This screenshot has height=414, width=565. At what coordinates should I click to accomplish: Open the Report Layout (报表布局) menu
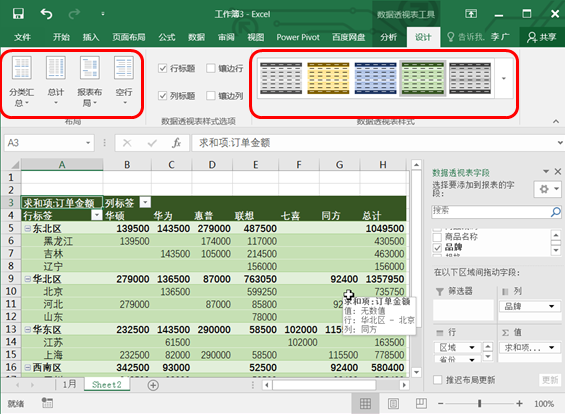coord(89,81)
